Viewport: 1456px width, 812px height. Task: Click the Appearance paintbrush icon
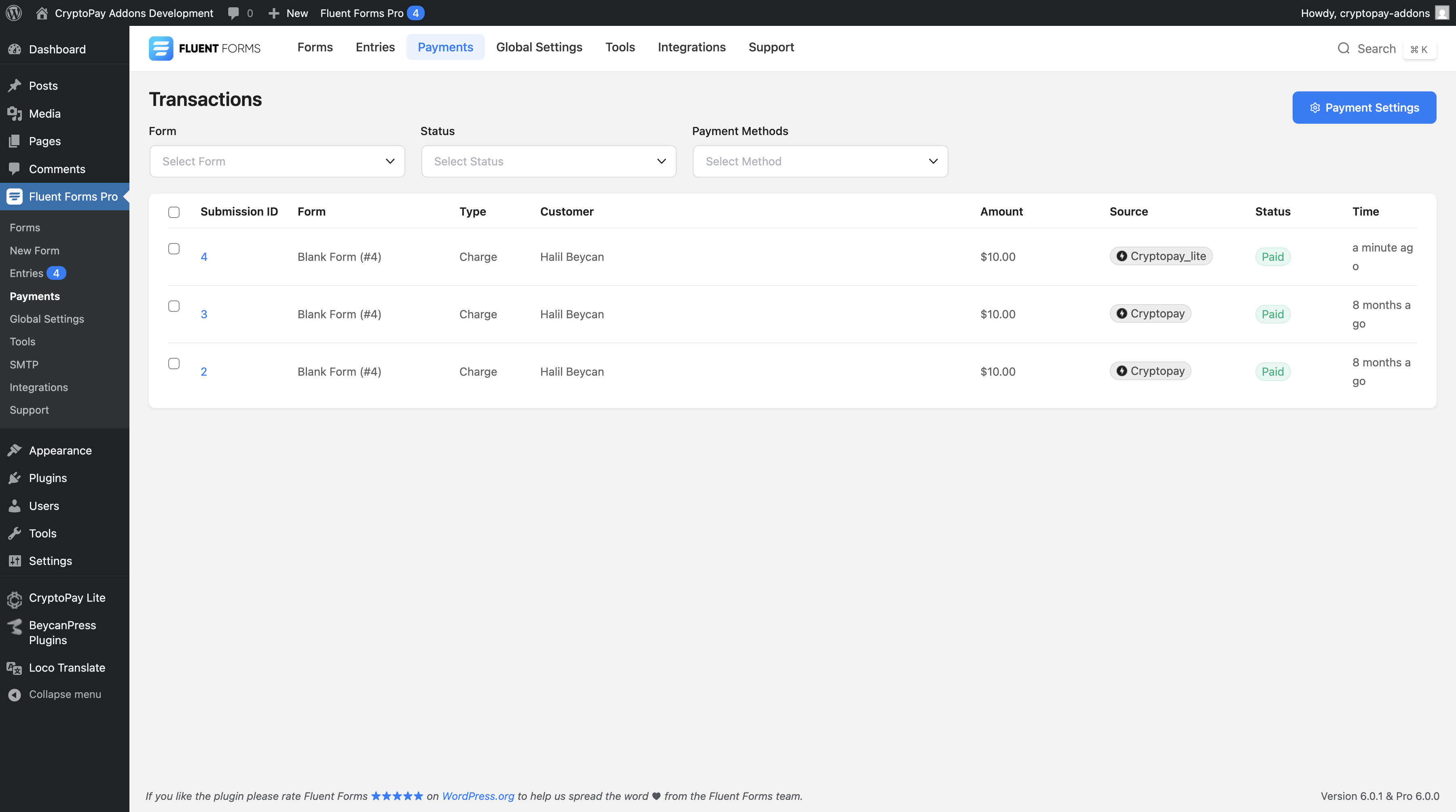tap(15, 450)
